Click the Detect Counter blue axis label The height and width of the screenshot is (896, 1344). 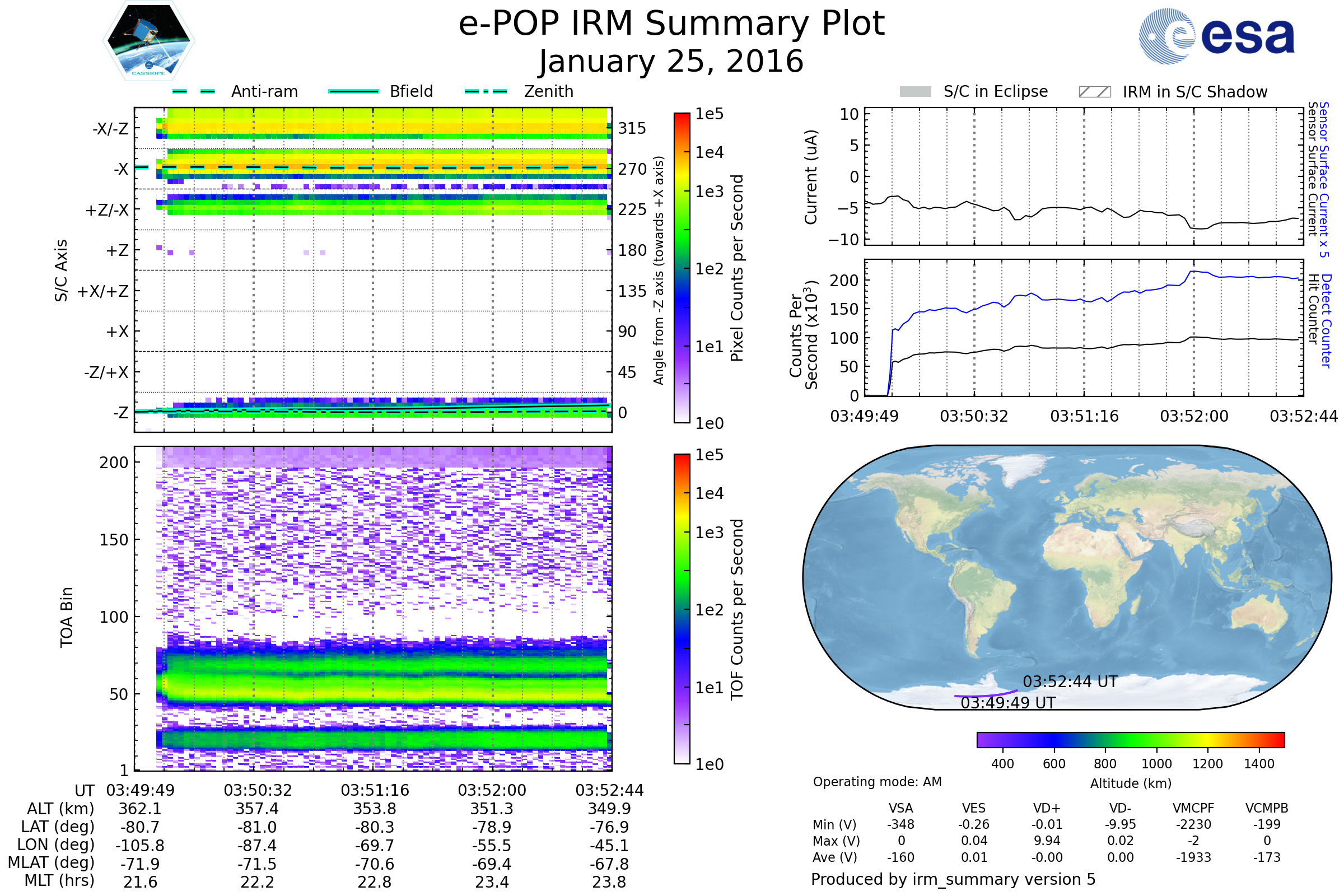point(1326,321)
